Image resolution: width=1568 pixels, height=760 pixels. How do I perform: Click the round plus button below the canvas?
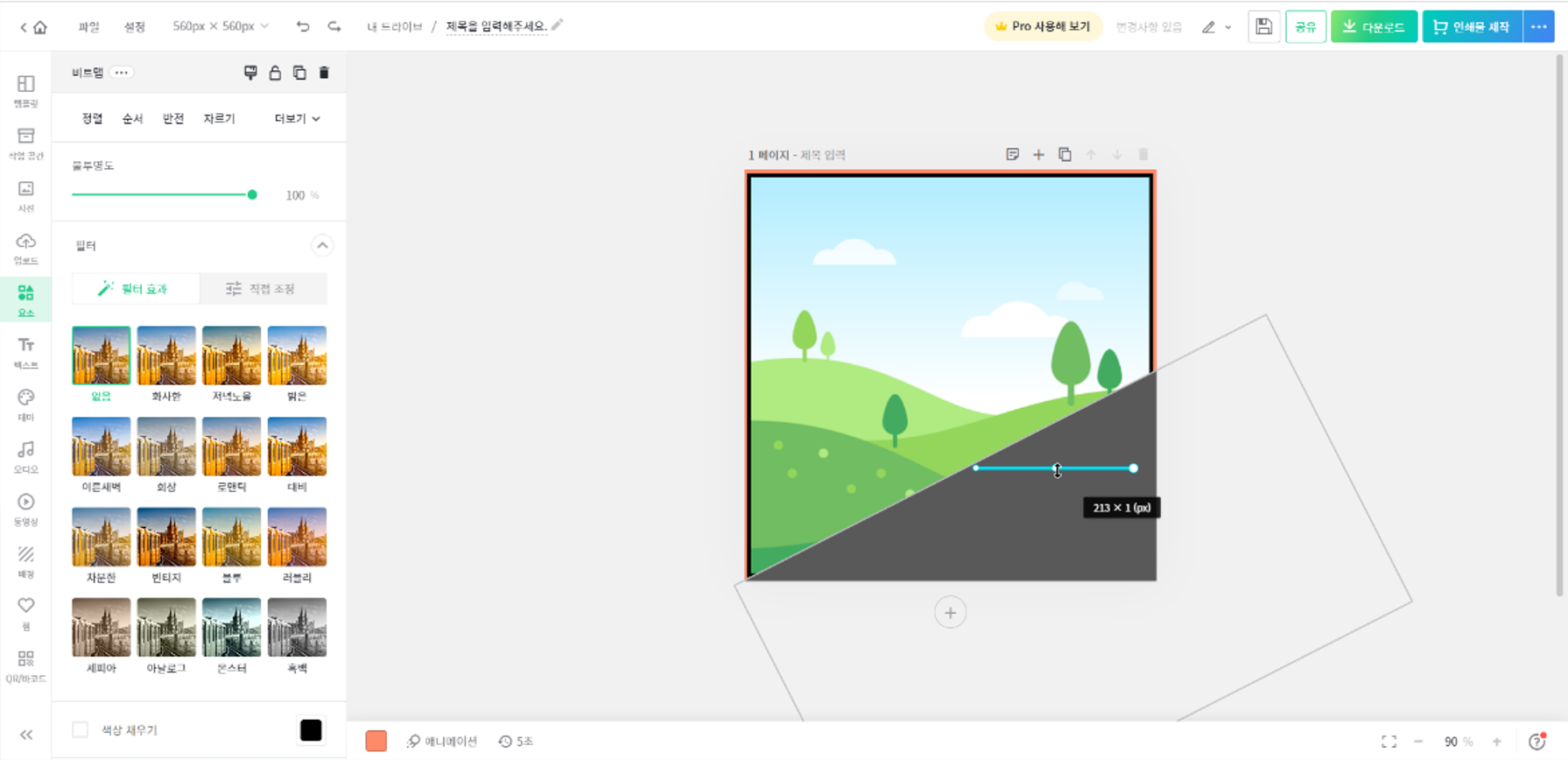point(950,613)
